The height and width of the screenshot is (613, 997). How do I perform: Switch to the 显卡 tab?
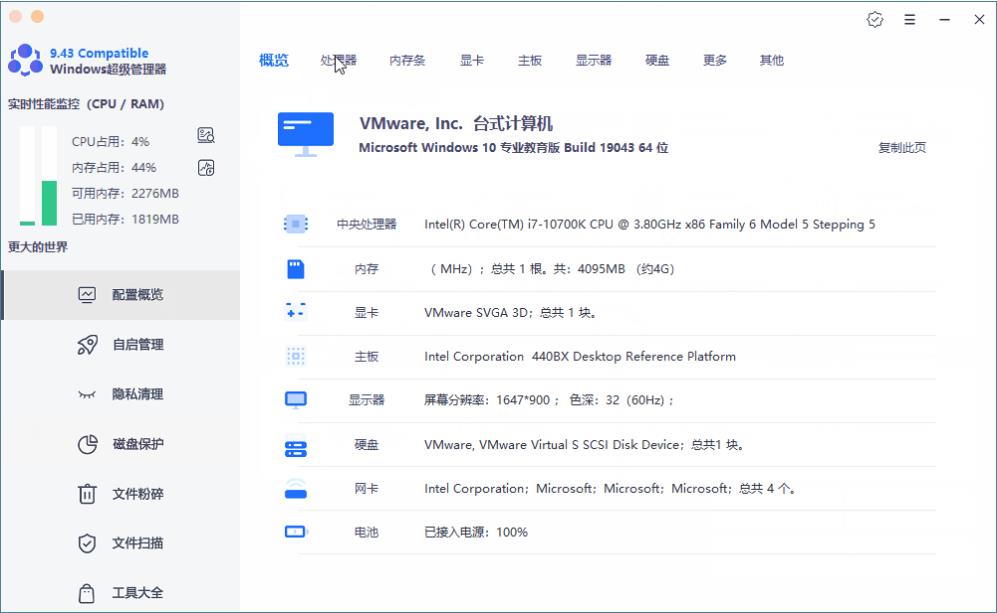point(472,60)
